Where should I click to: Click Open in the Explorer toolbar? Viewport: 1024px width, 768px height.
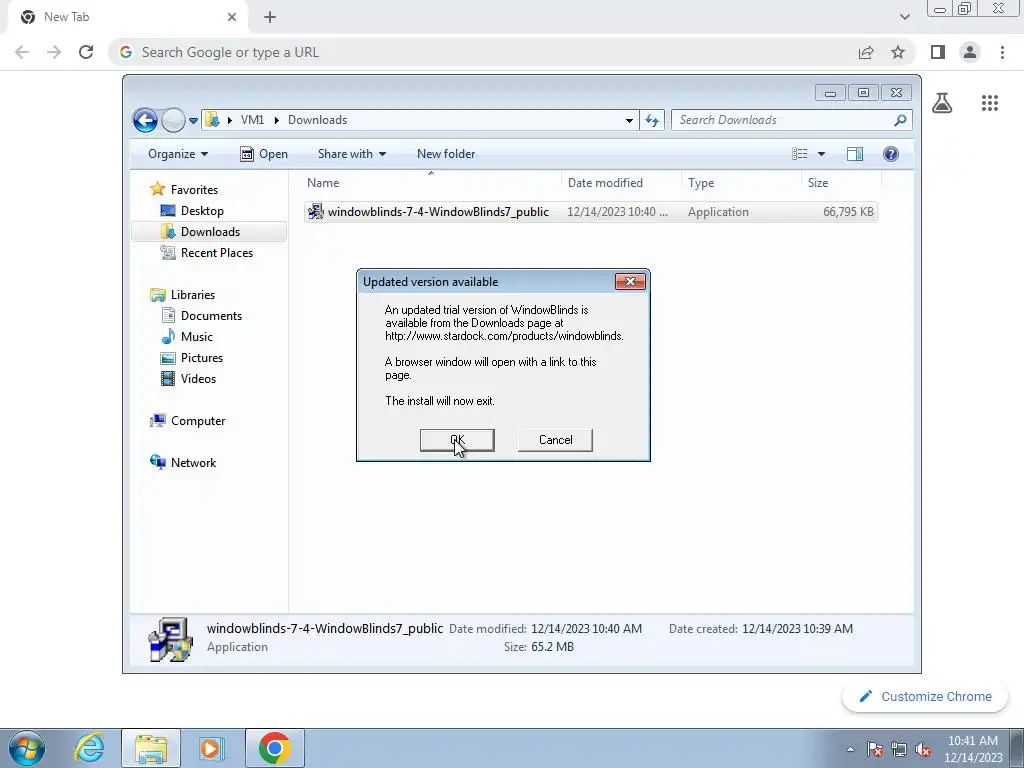tap(264, 154)
